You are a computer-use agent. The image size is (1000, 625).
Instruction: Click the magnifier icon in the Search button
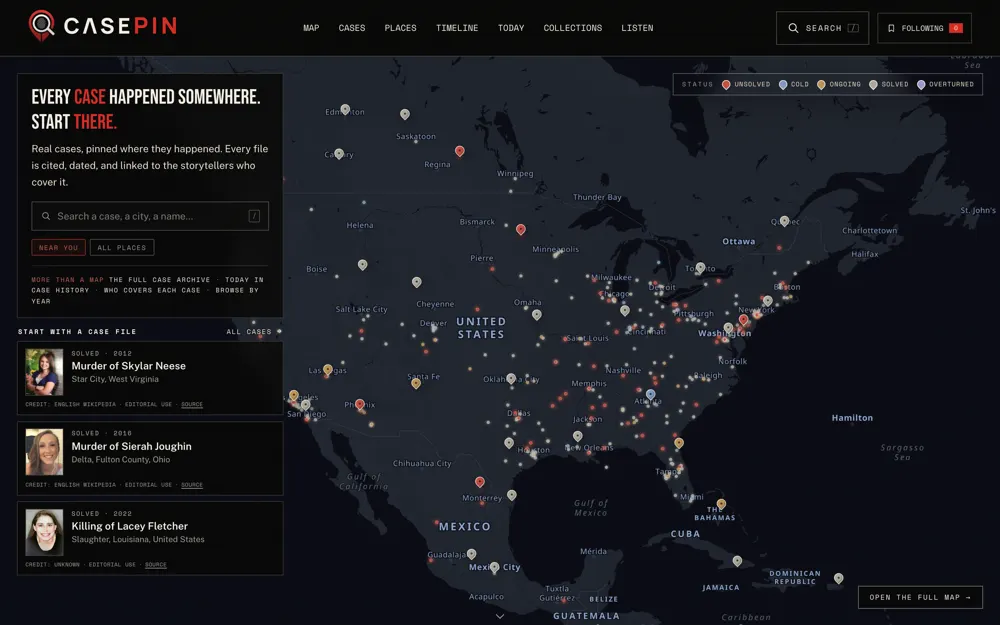tap(793, 28)
